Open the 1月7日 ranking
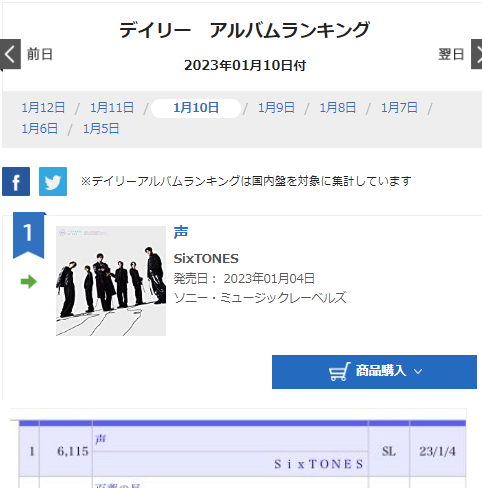 [x=399, y=108]
